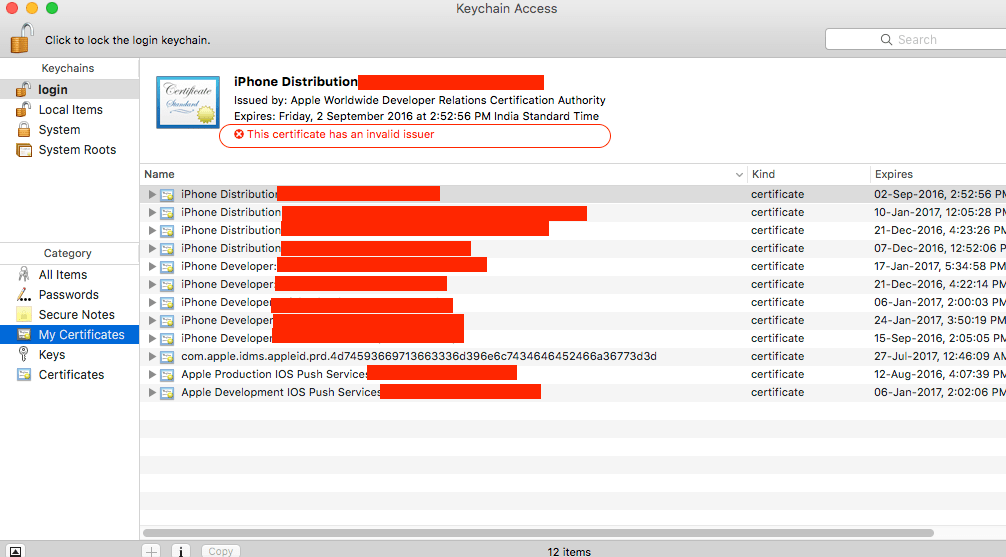Expand iPhone Distribution row expiring 21-Dec-2016
The image size is (1006, 557).
152,230
